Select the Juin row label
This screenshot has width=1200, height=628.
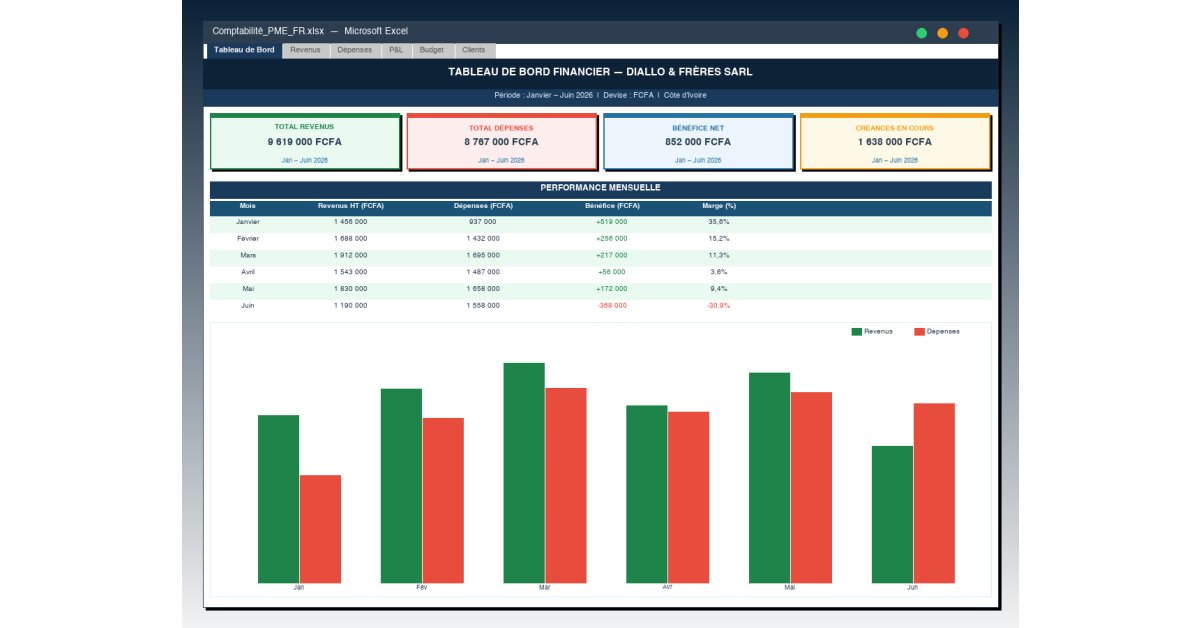coord(248,305)
